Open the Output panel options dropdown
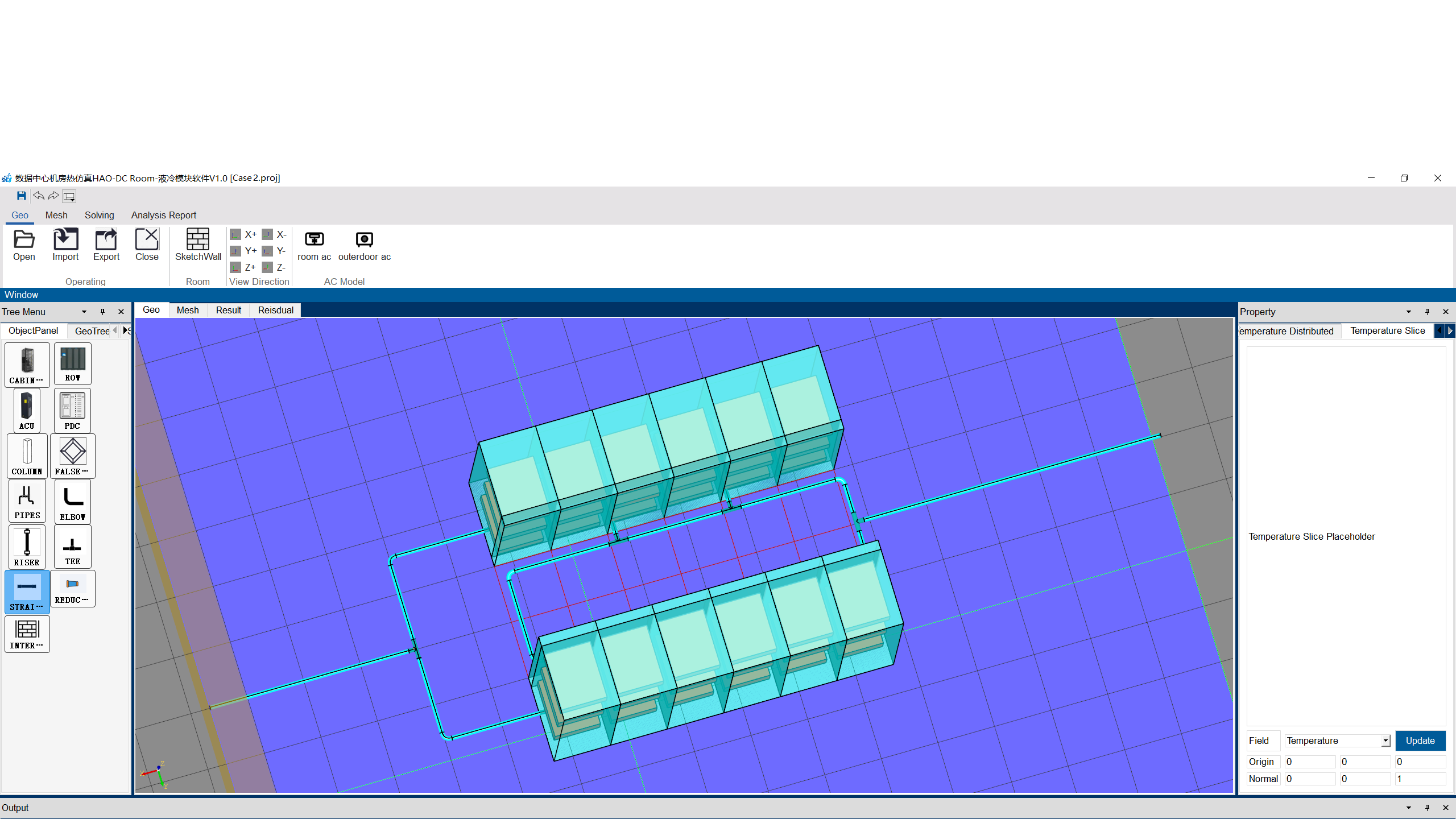 1409,808
